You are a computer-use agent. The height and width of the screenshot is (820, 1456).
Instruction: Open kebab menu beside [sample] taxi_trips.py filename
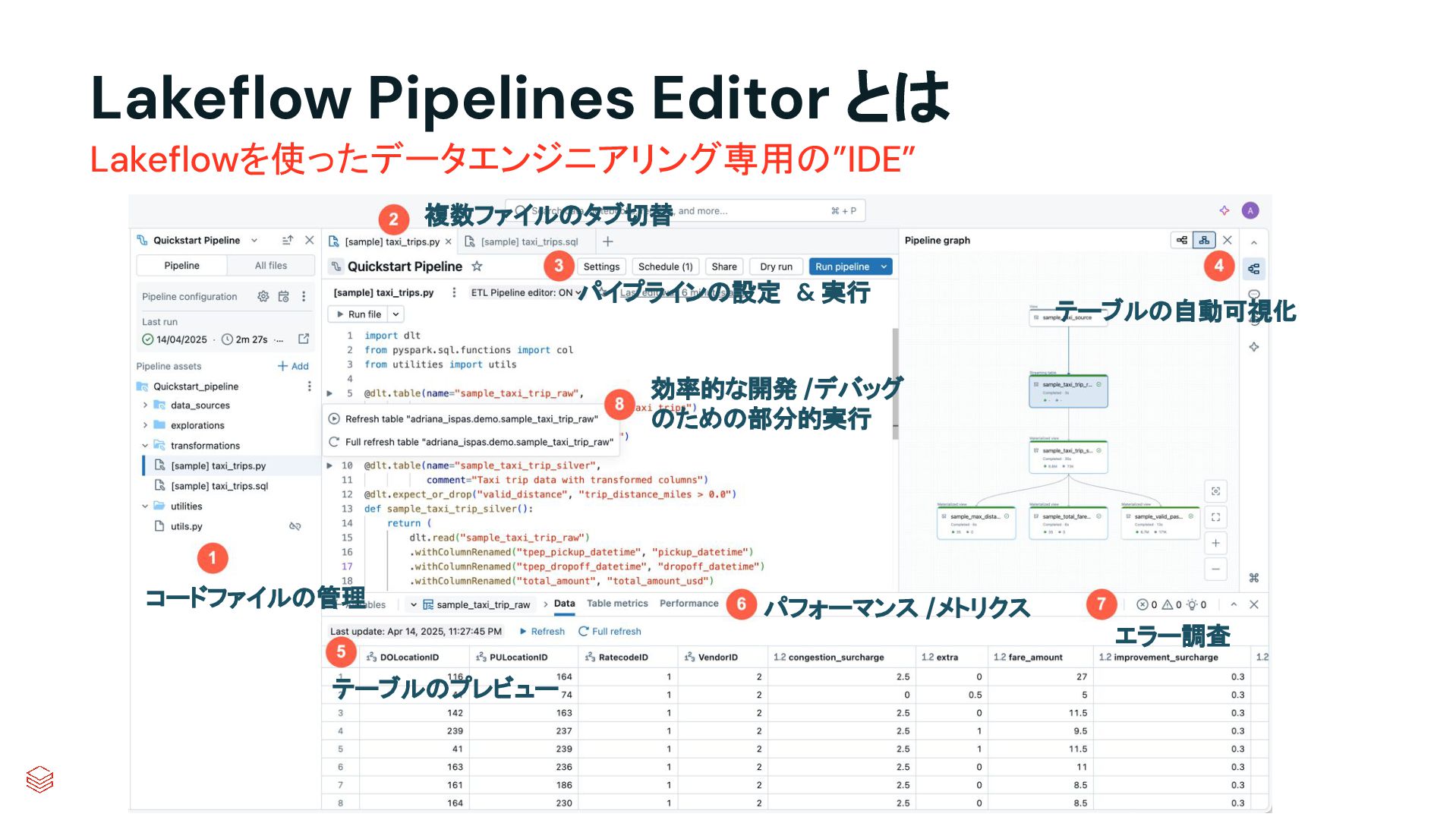coord(454,292)
